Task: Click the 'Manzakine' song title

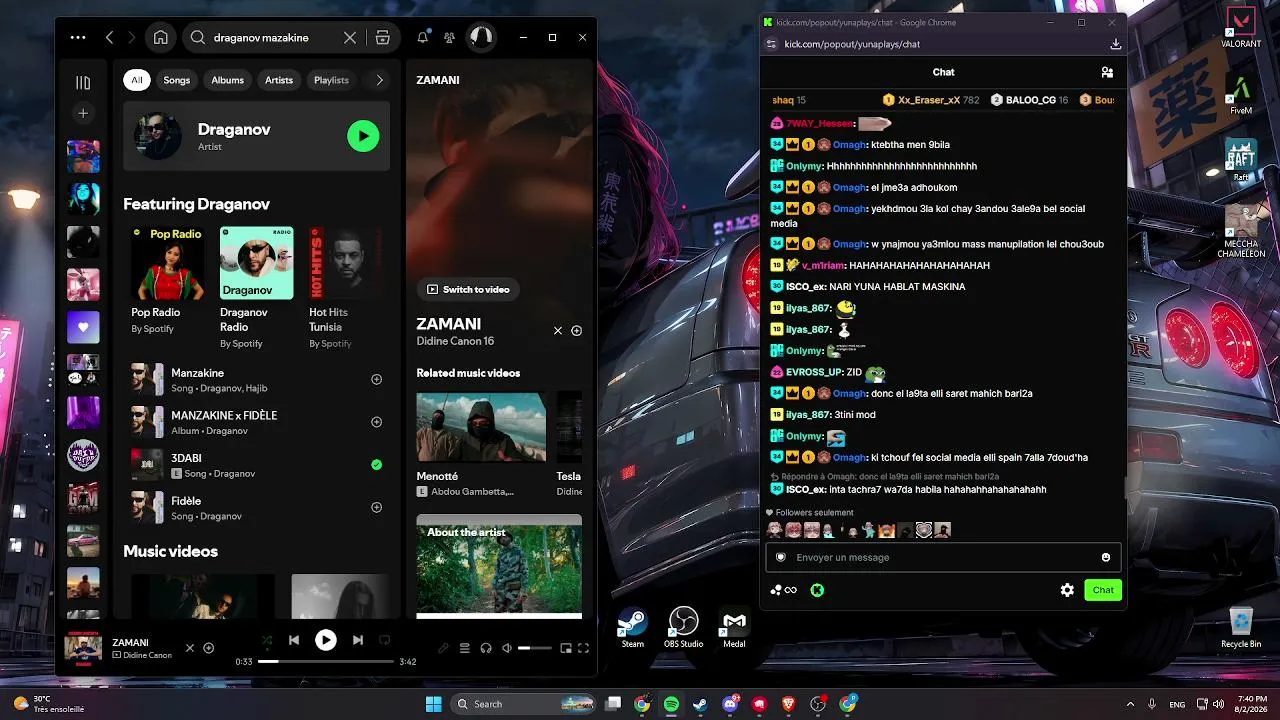Action: pos(197,373)
